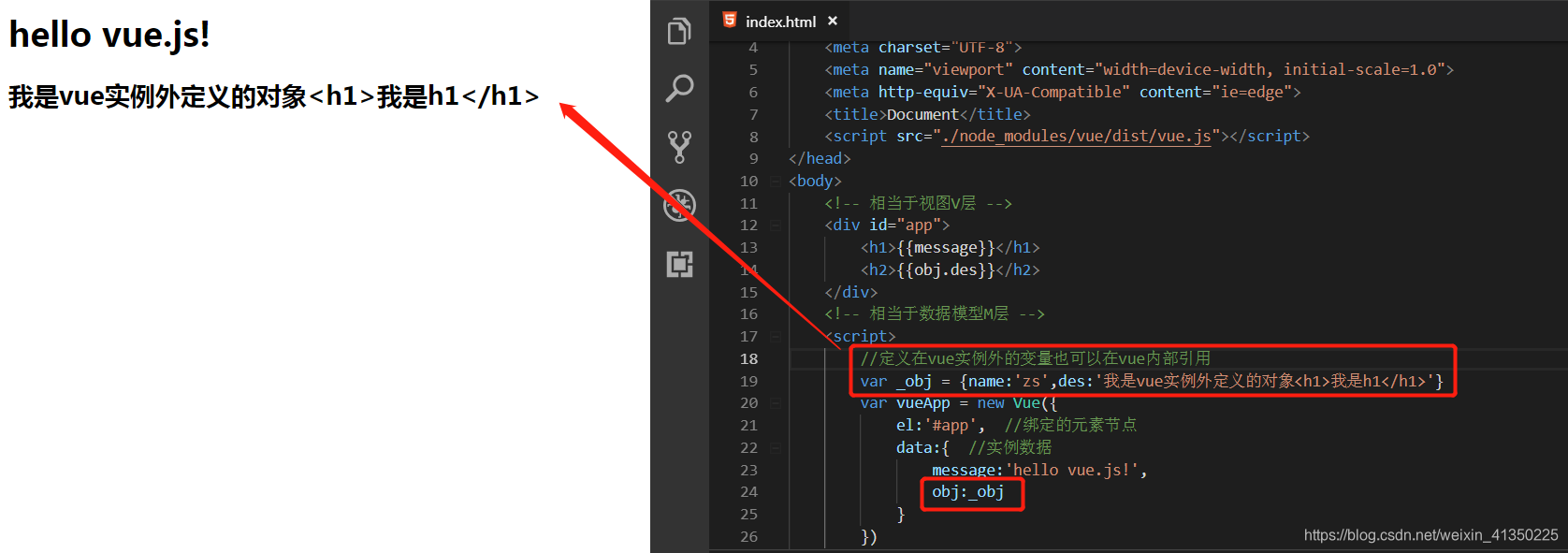This screenshot has height=553, width=1568.
Task: Click the '绑定的元素节点' comment on line 21
Action: tap(1070, 426)
